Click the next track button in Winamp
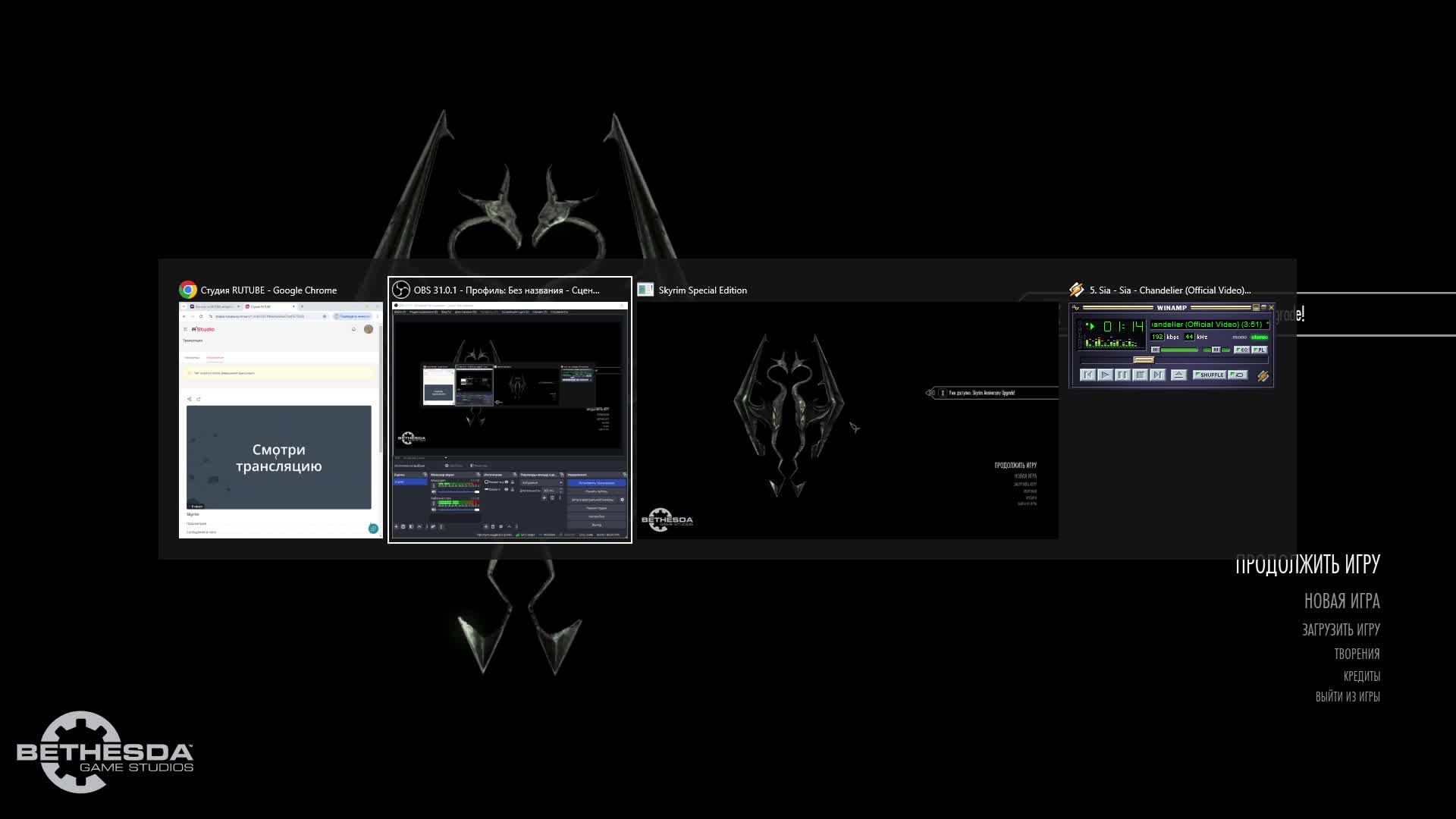Image resolution: width=1456 pixels, height=819 pixels. click(x=1158, y=375)
